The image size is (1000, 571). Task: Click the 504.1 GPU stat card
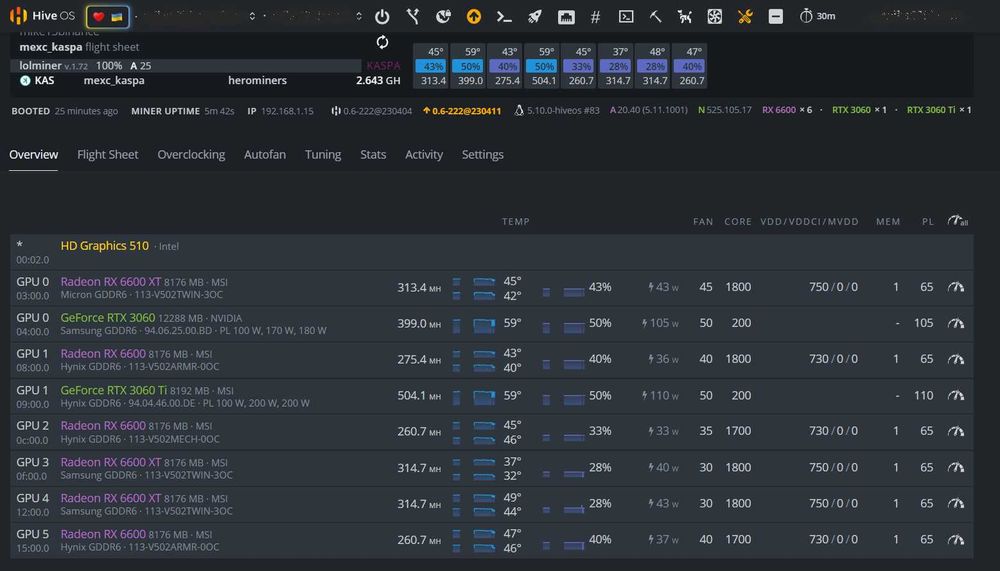pyautogui.click(x=544, y=66)
